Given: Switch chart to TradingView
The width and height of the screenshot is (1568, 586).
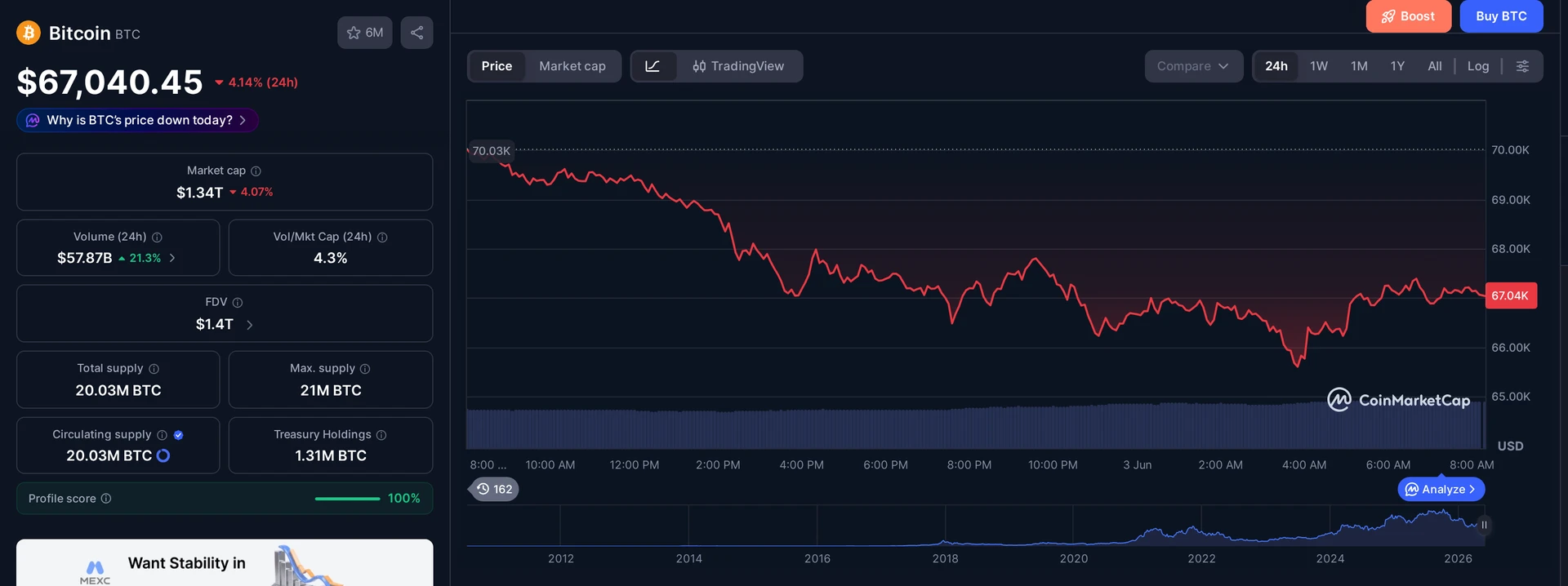Looking at the screenshot, I should (x=739, y=66).
